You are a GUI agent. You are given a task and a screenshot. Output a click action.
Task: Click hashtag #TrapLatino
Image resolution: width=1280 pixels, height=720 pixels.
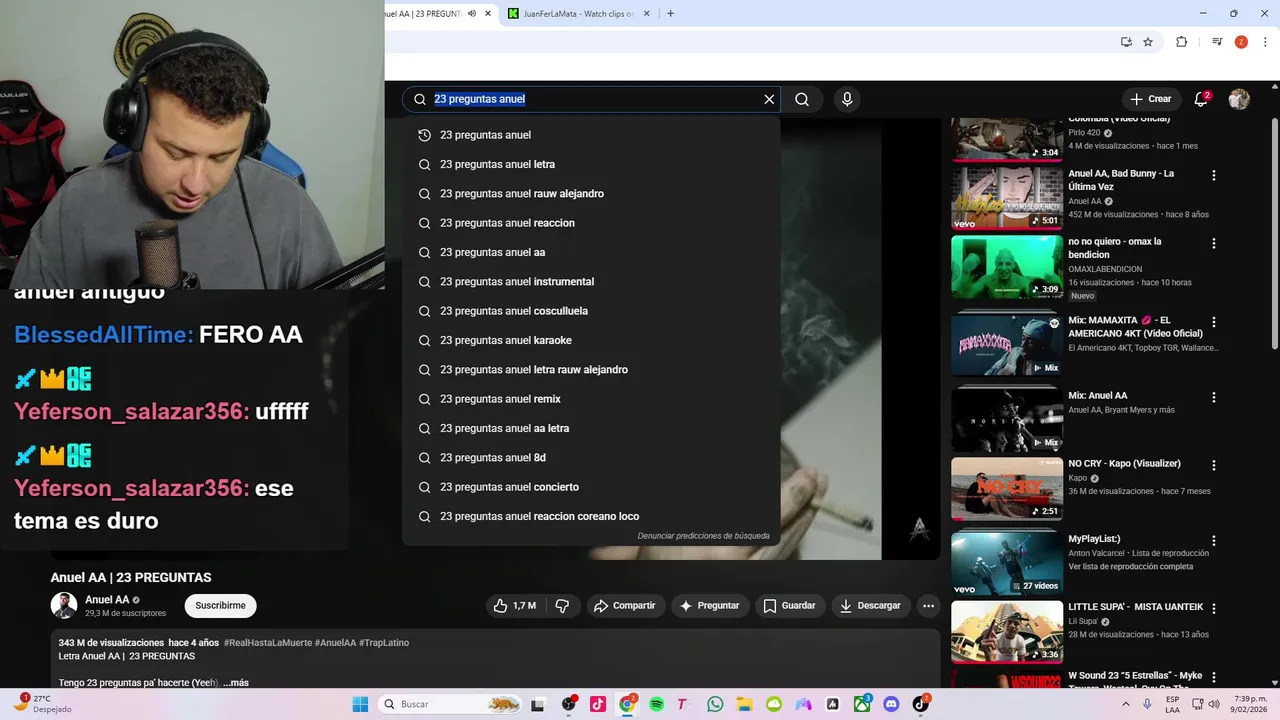point(384,643)
